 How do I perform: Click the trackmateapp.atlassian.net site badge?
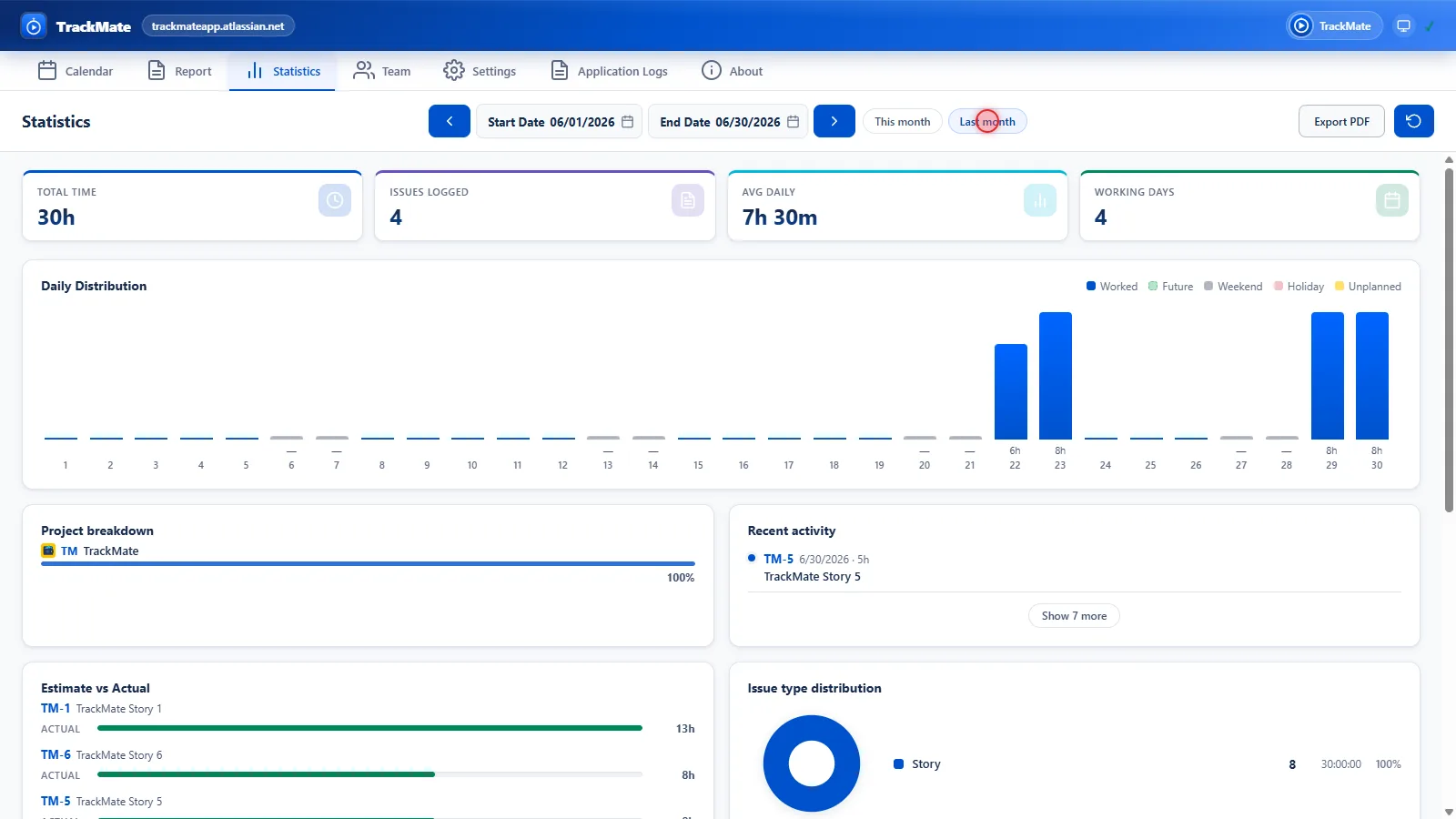218,26
